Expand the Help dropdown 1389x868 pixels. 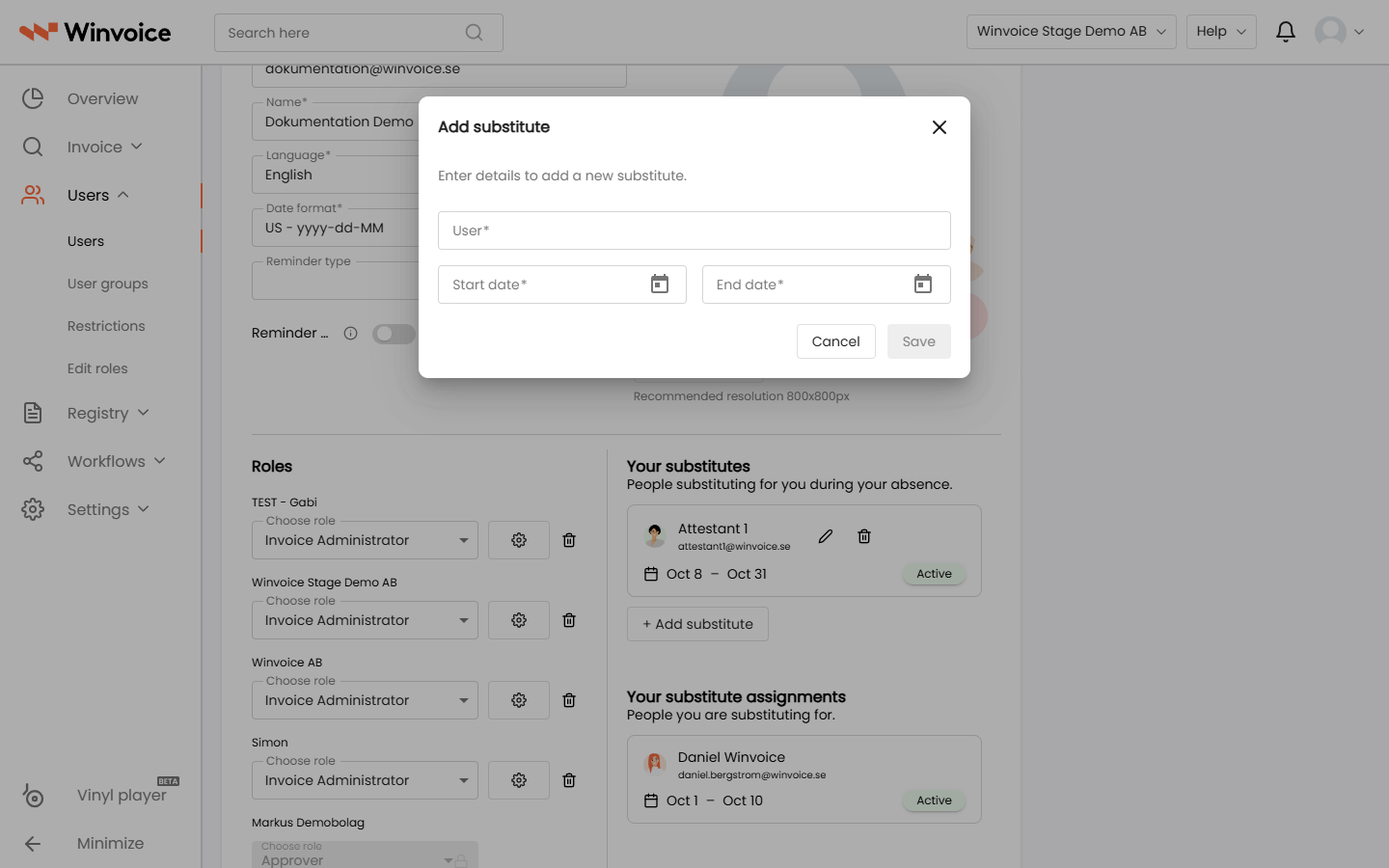pos(1221,32)
